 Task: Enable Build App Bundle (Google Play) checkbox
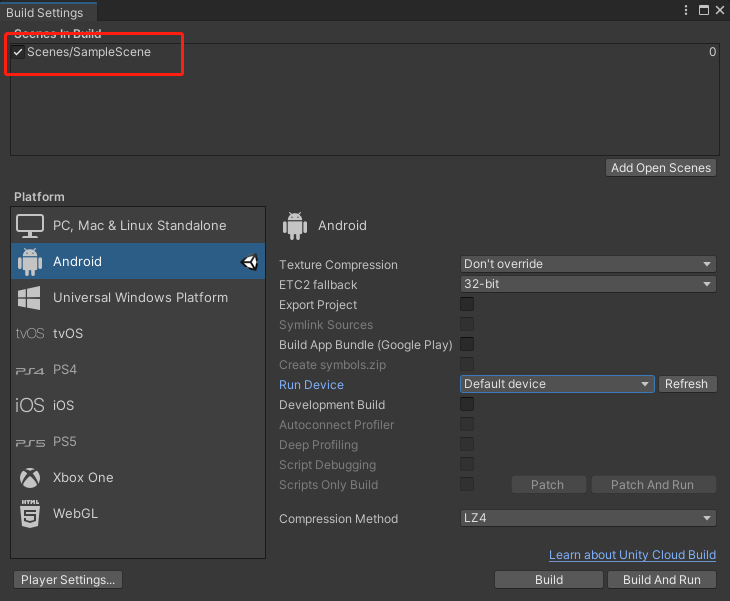467,344
